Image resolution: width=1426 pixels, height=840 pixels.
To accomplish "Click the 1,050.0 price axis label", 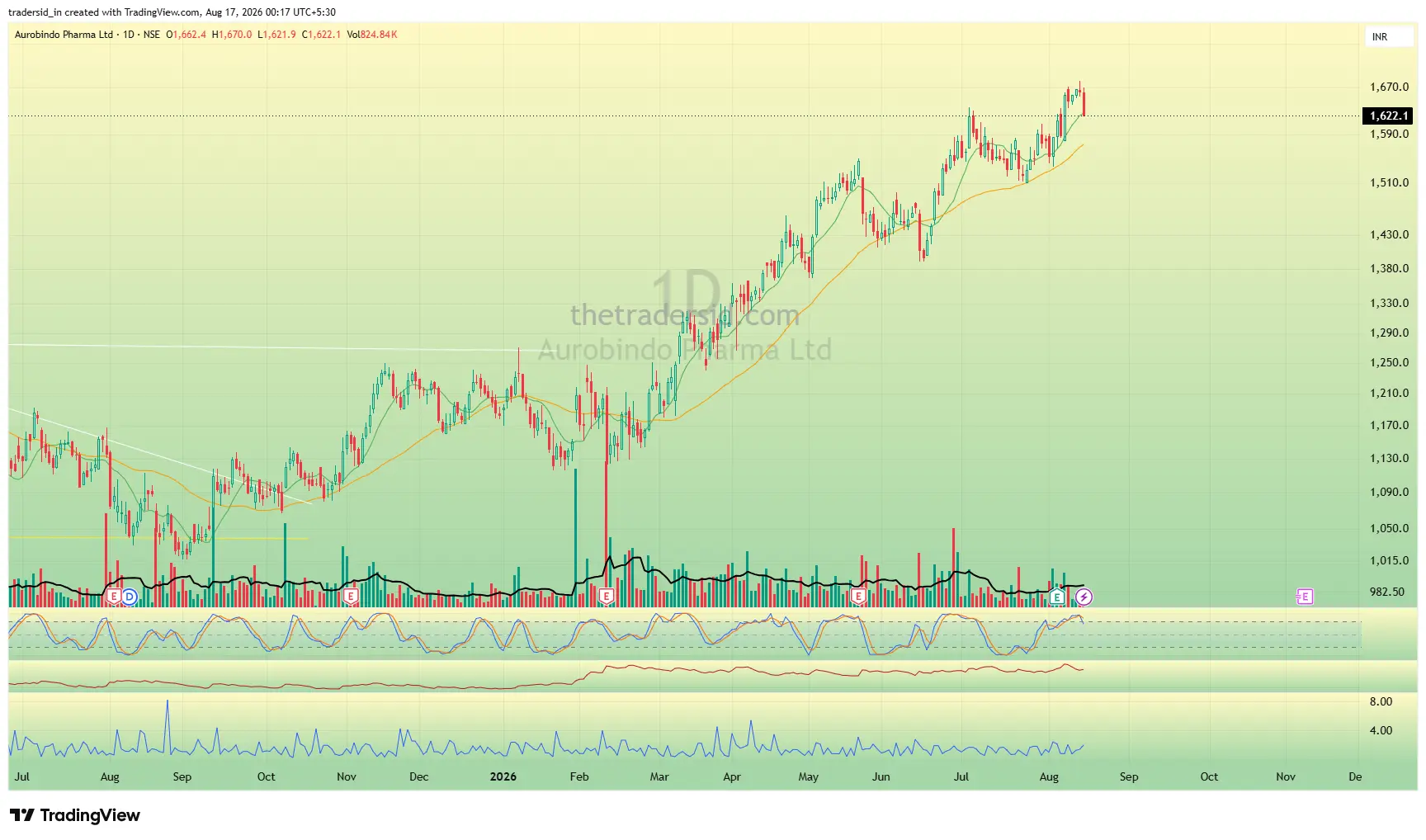I will tap(1389, 528).
